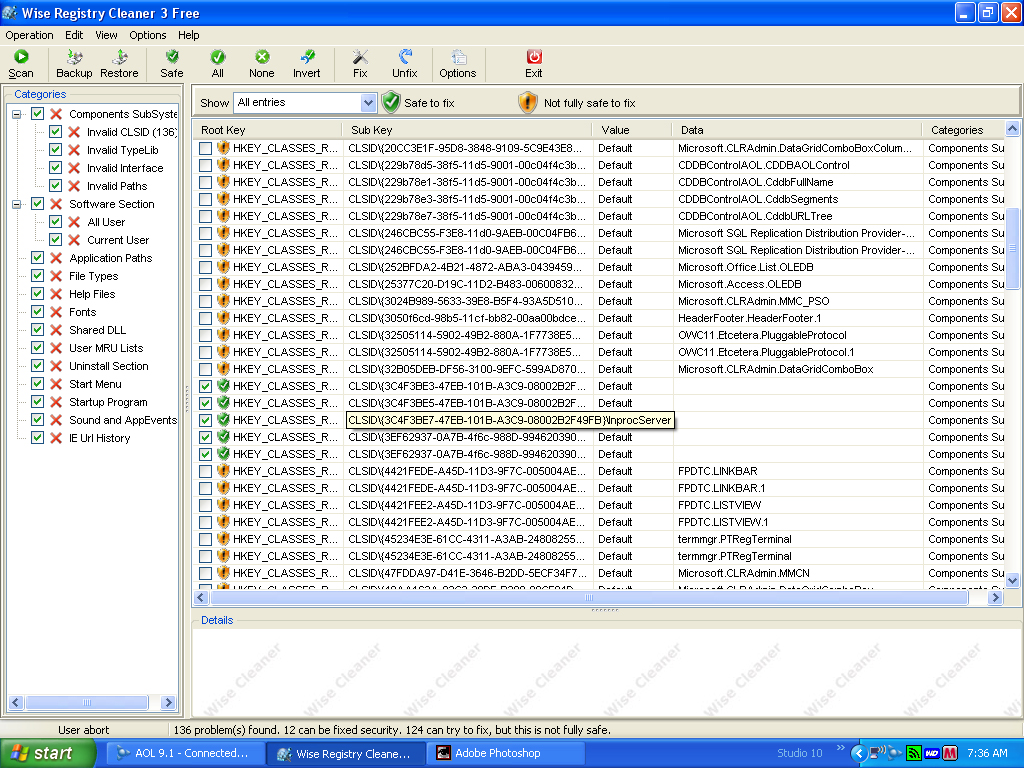Viewport: 1024px width, 768px height.
Task: Switch to Adobe Photoshop from the taskbar
Action: click(x=505, y=753)
